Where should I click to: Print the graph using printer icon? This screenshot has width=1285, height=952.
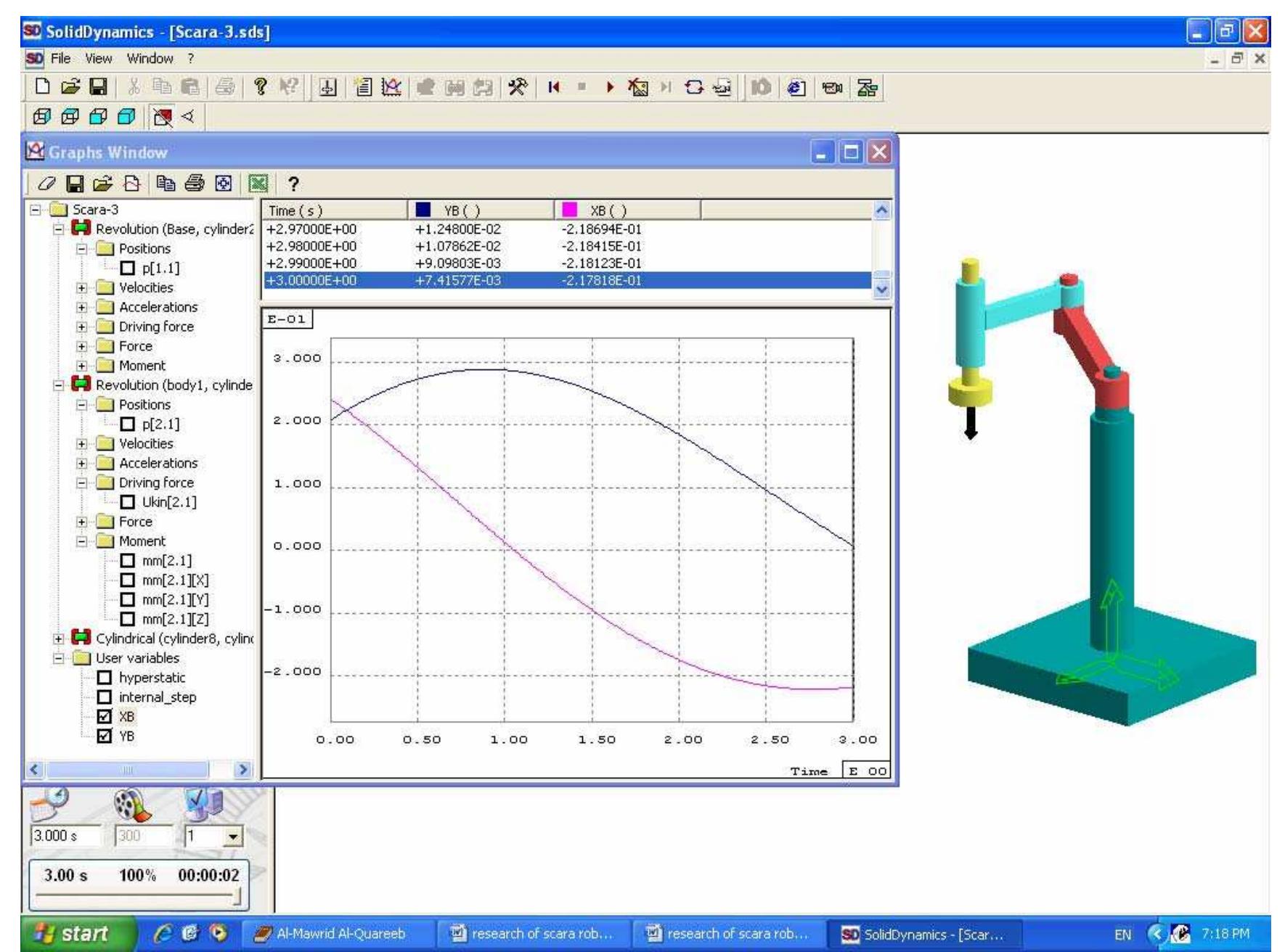point(195,184)
